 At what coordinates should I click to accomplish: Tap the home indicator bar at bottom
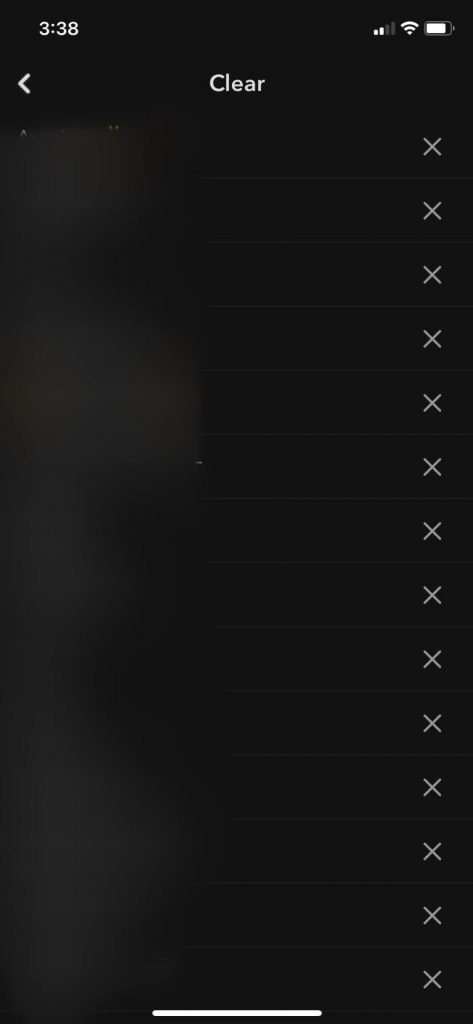237,1013
